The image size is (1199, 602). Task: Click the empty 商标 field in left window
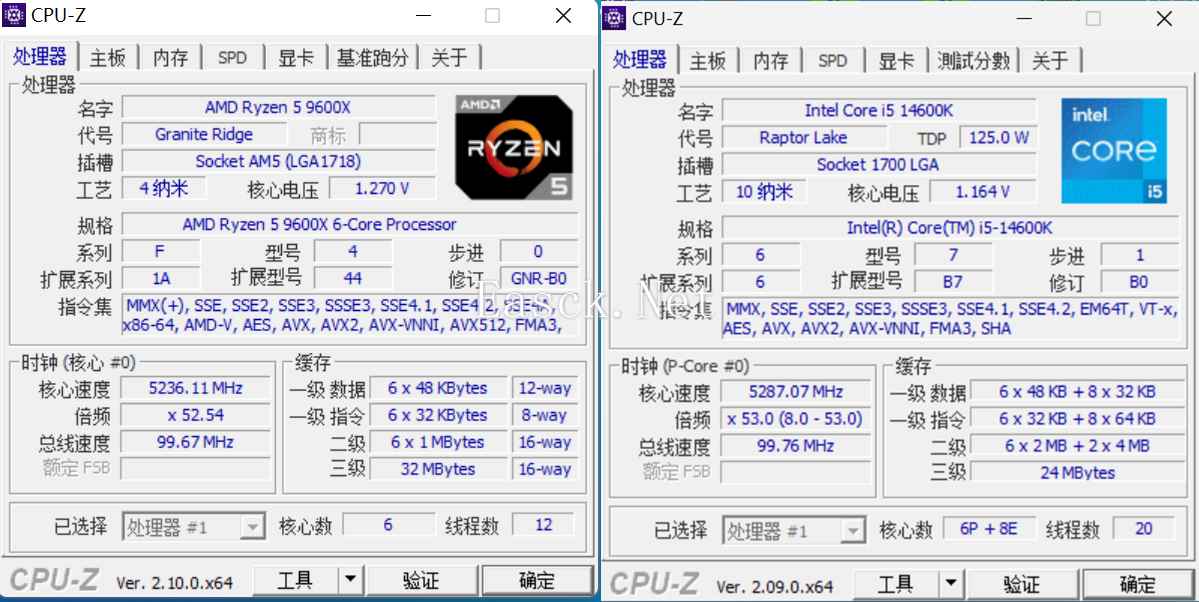(398, 135)
